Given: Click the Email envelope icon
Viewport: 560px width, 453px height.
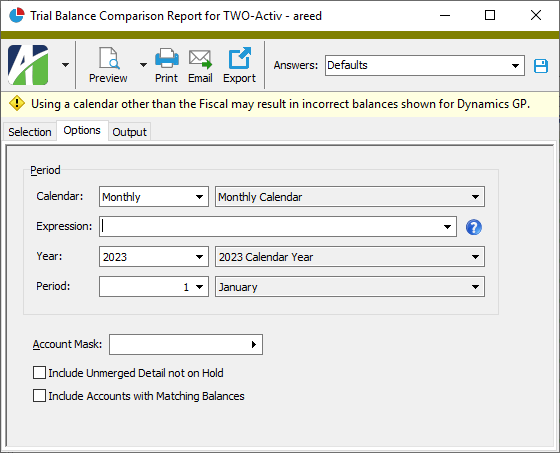Looking at the screenshot, I should coord(200,59).
